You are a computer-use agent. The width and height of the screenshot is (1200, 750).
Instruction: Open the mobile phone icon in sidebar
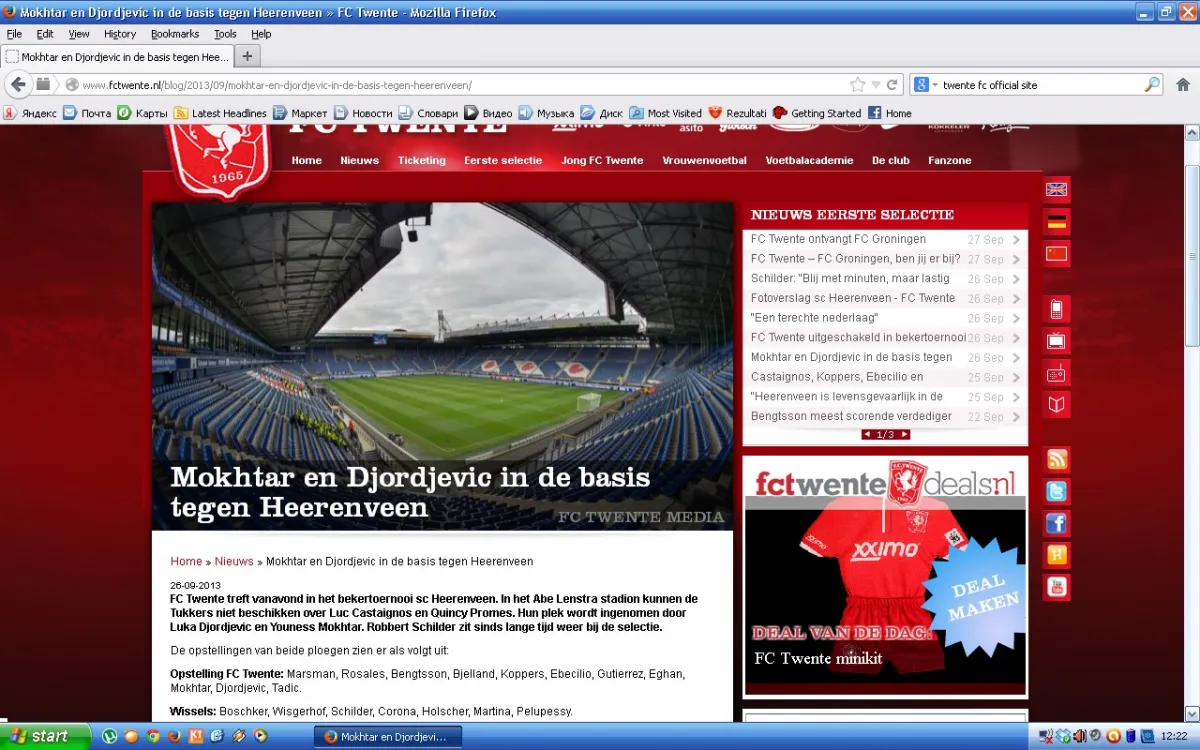click(x=1056, y=309)
